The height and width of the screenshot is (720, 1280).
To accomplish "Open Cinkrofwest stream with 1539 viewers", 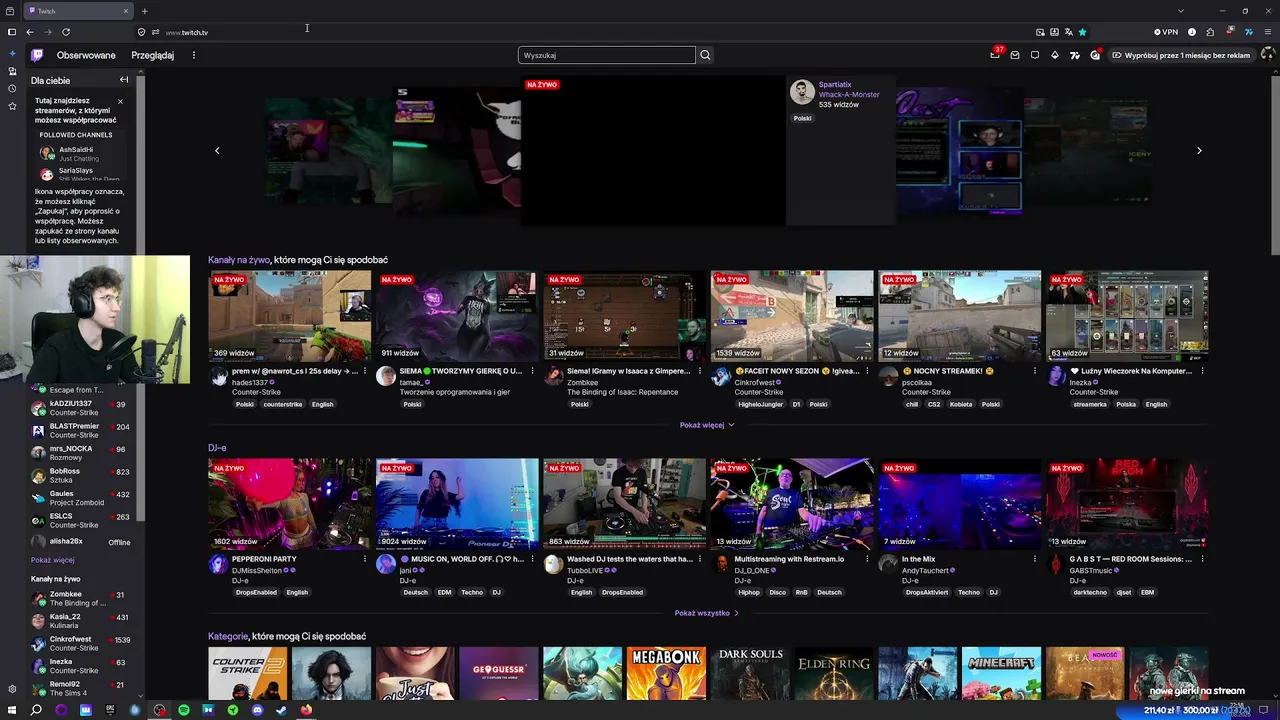I will click(792, 316).
